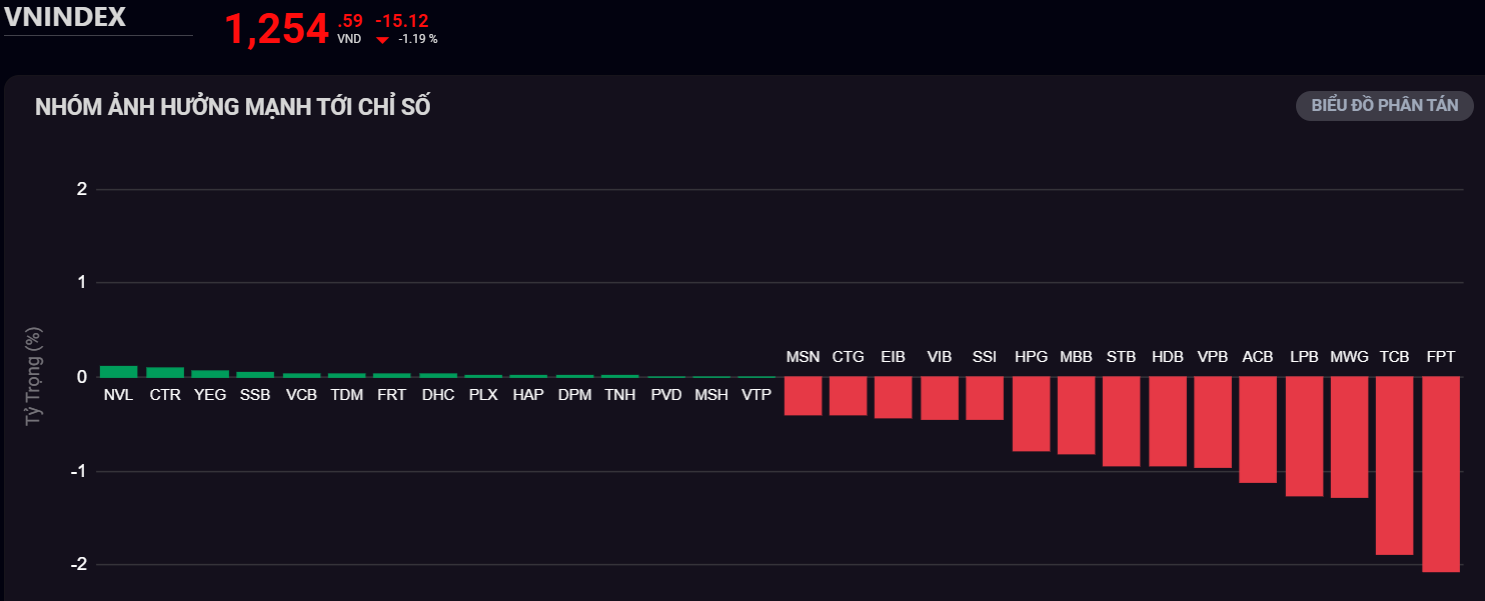Click the green NVL bar

(x=118, y=371)
